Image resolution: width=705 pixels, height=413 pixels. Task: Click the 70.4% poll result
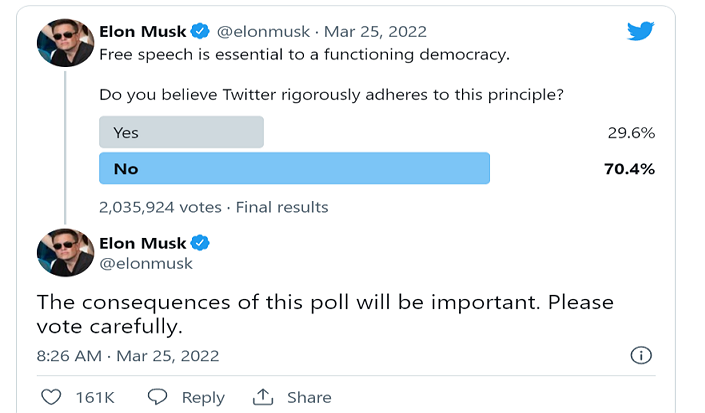[x=630, y=168]
